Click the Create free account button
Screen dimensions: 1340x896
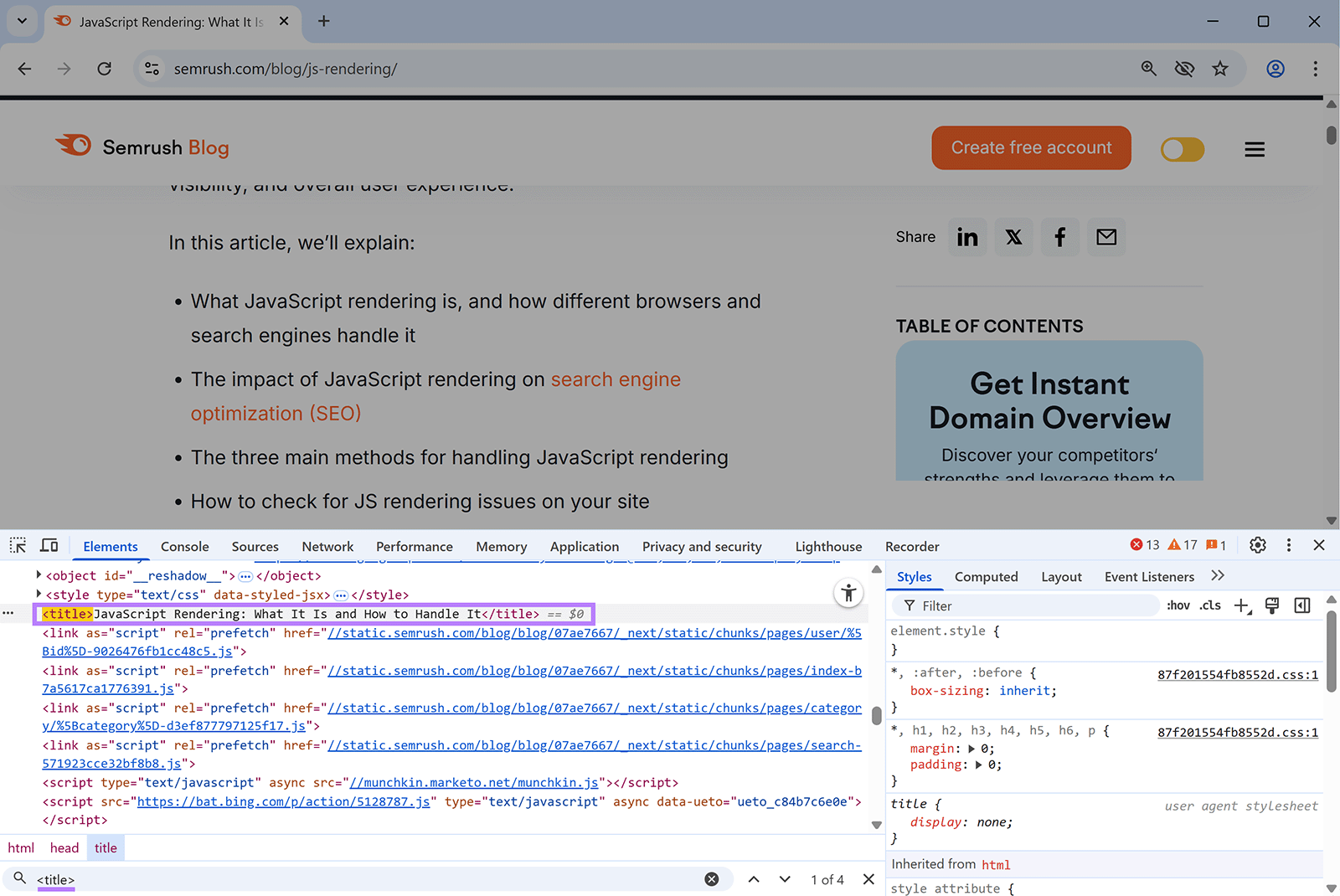click(1031, 147)
